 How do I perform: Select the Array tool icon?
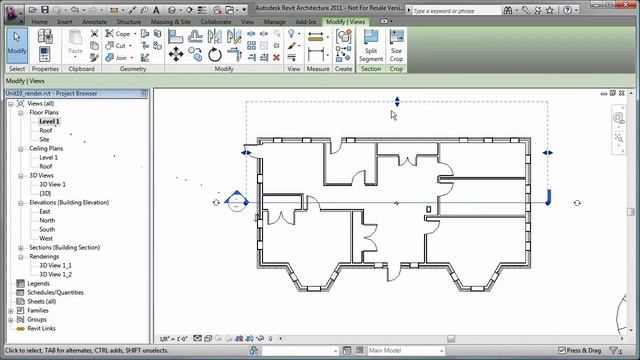pos(251,46)
